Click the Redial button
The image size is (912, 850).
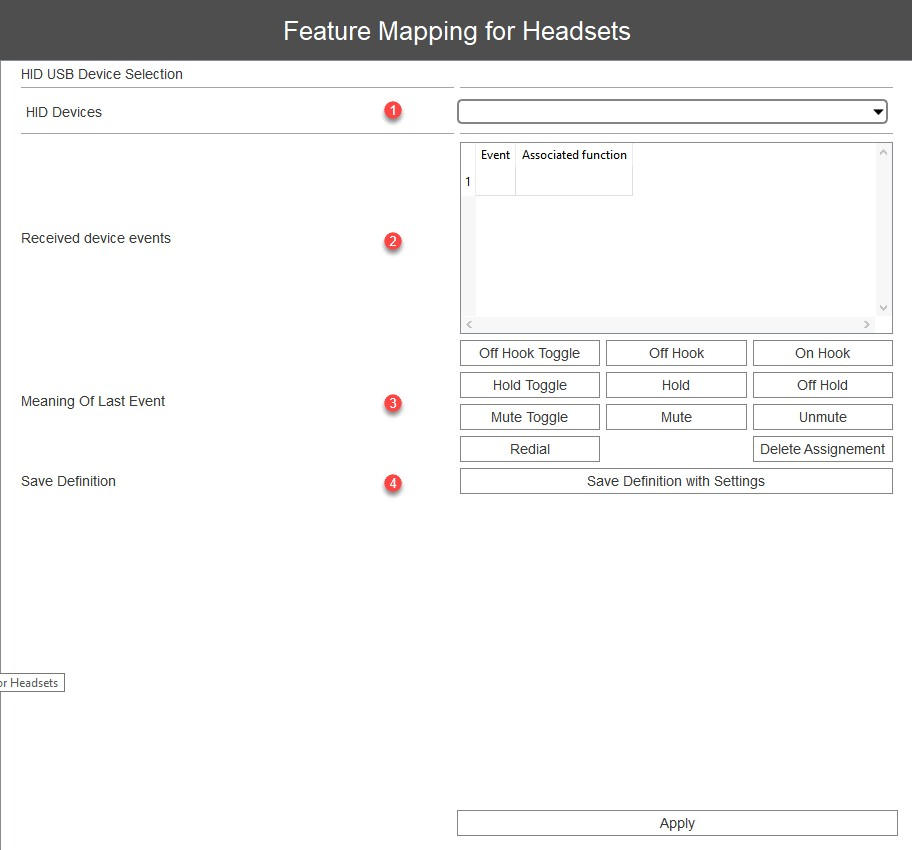[529, 449]
